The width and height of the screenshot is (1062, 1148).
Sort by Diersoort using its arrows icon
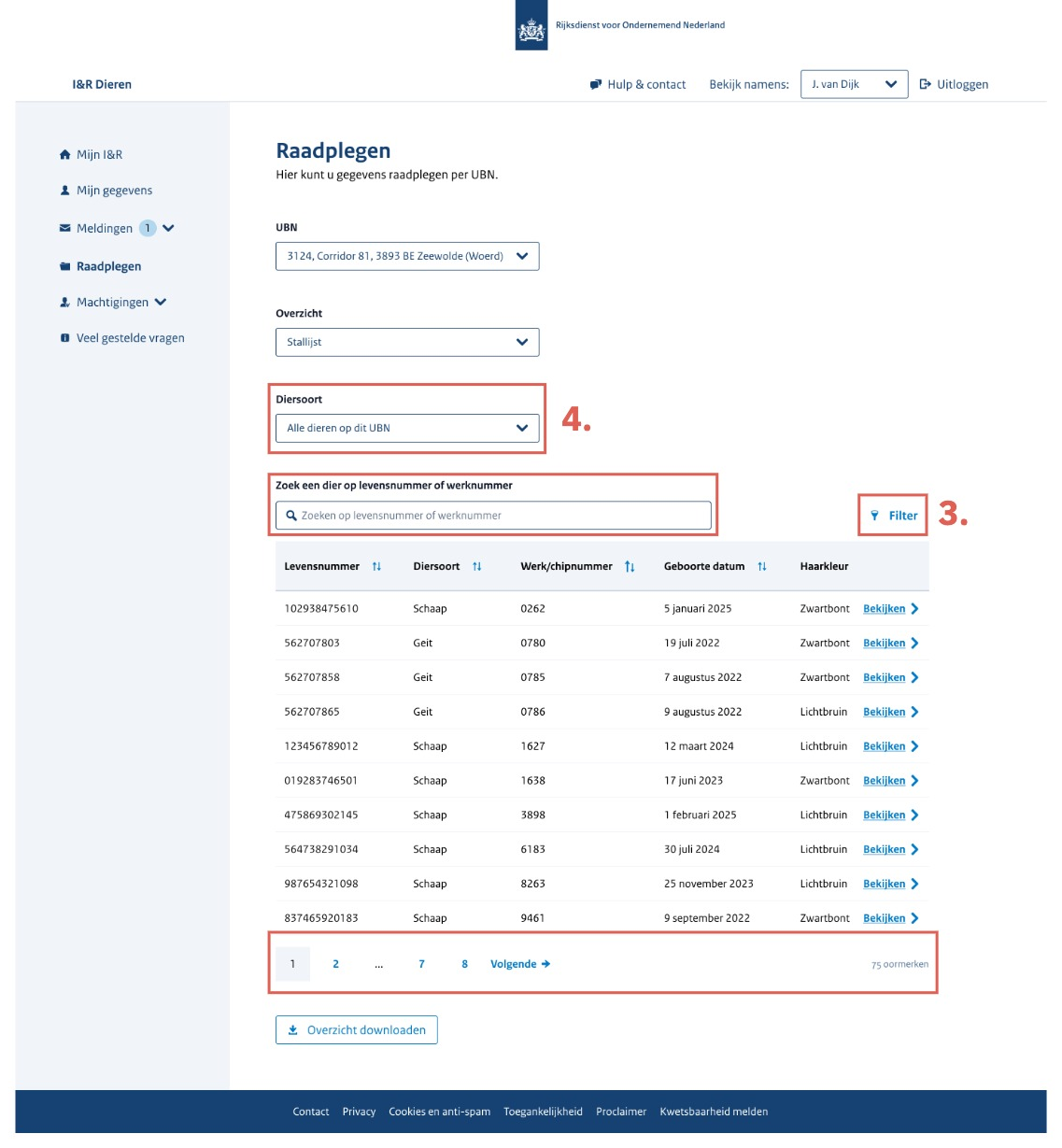tap(477, 567)
